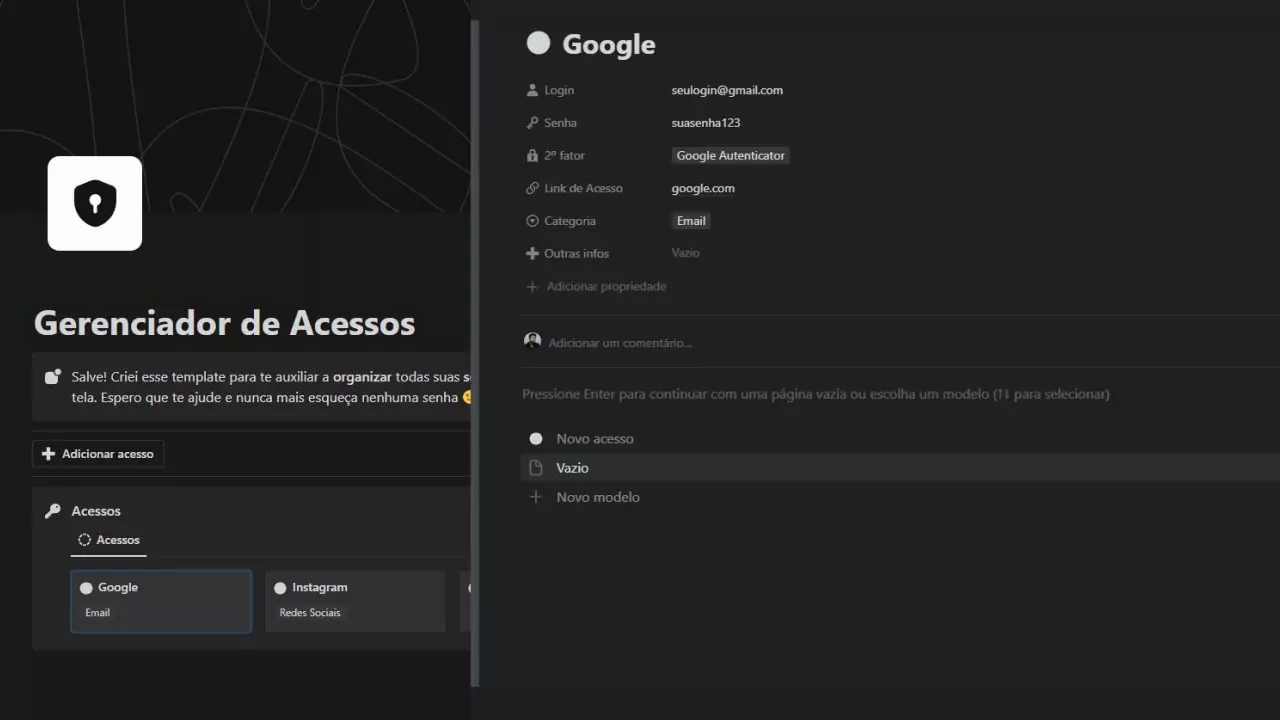1280x720 pixels.
Task: Click the 2º fator property label
Action: tap(564, 156)
